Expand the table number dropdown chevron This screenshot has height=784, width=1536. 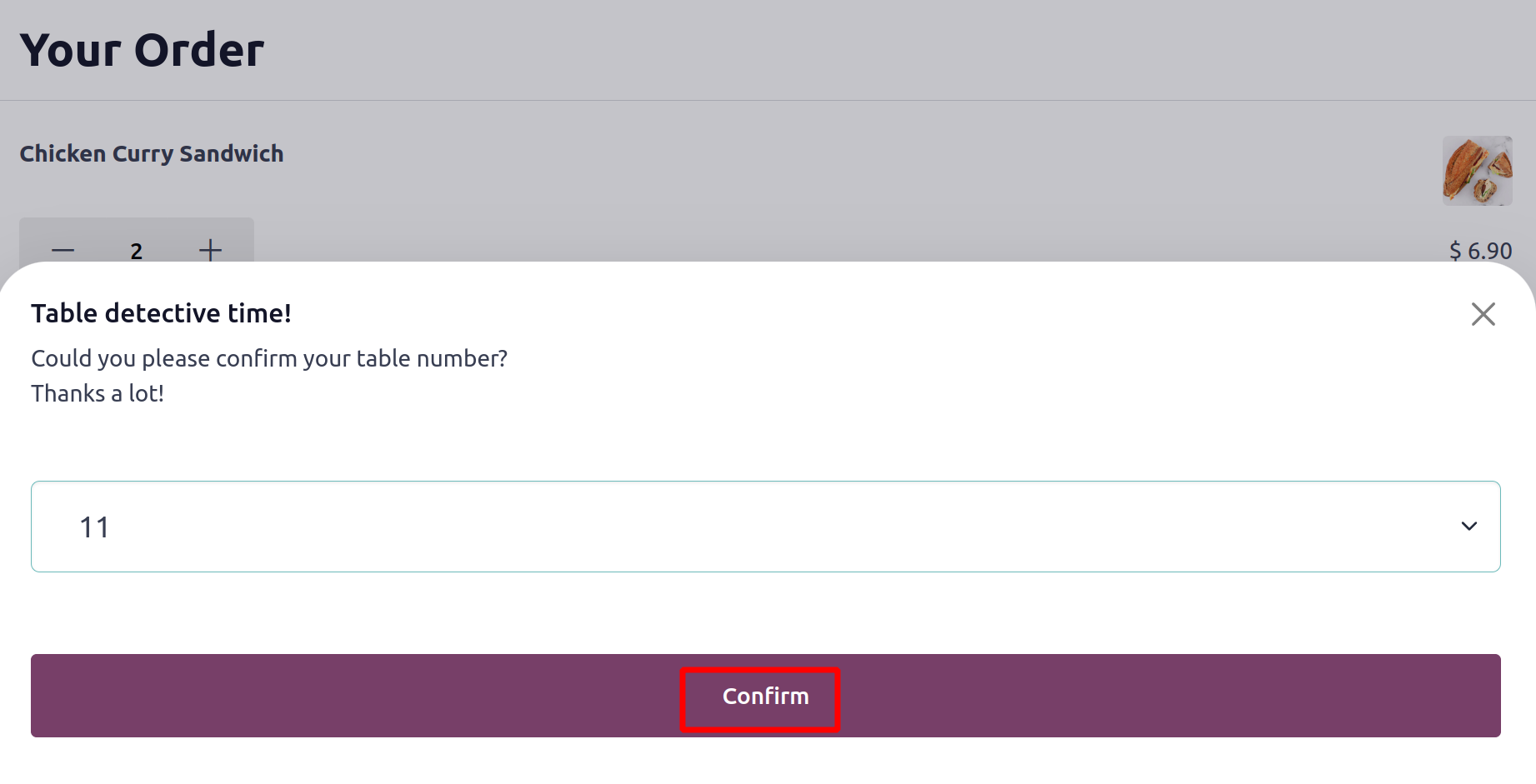click(1468, 526)
